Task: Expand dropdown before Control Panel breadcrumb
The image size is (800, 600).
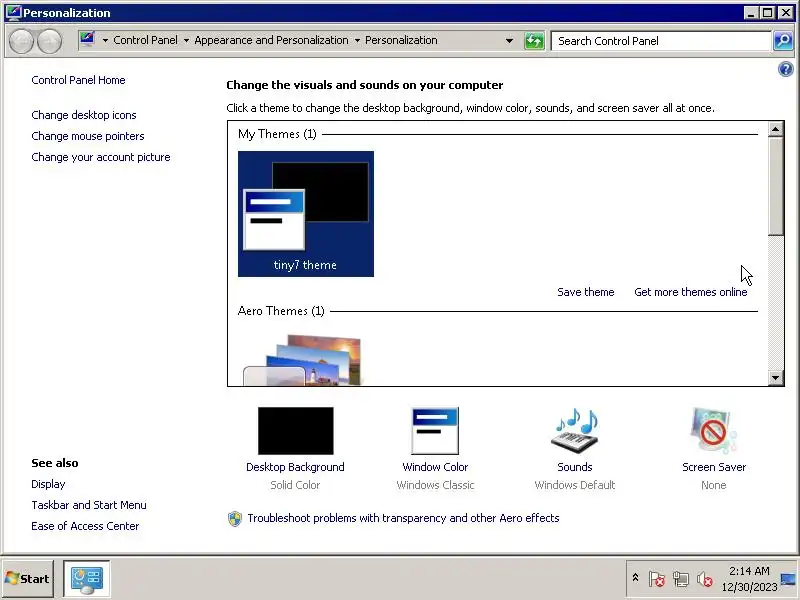Action: [x=105, y=40]
